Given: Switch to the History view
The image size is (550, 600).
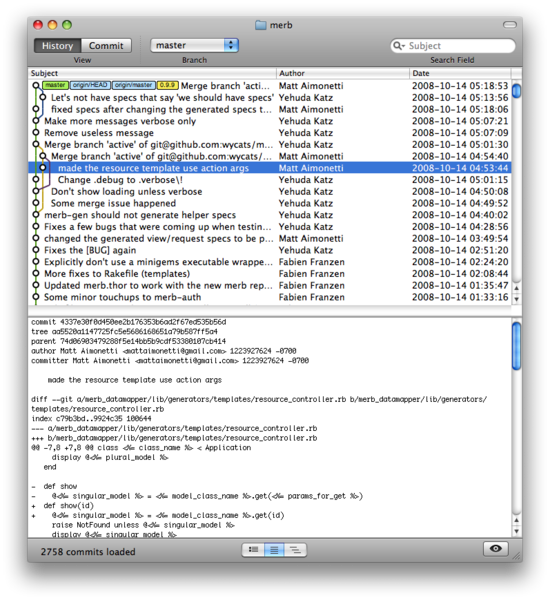Looking at the screenshot, I should 57,46.
